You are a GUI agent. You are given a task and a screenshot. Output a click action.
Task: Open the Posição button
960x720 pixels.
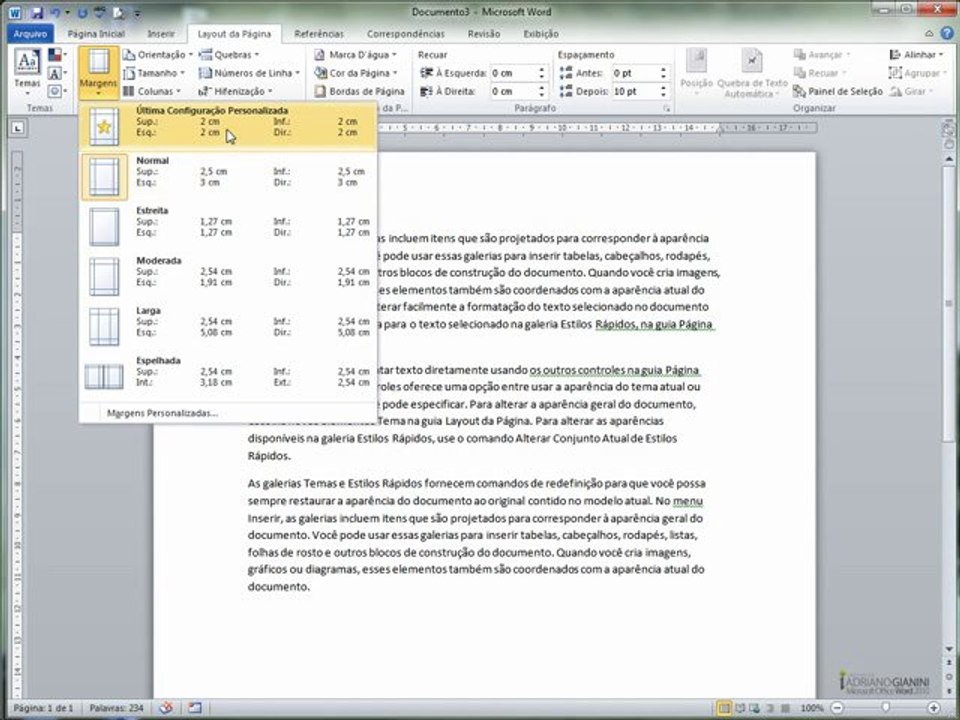696,72
